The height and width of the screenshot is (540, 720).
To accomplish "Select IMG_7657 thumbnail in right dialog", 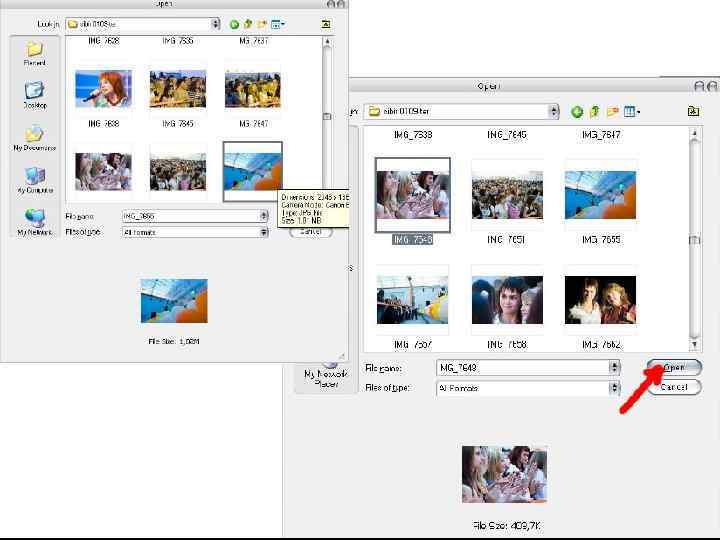I will (x=412, y=300).
